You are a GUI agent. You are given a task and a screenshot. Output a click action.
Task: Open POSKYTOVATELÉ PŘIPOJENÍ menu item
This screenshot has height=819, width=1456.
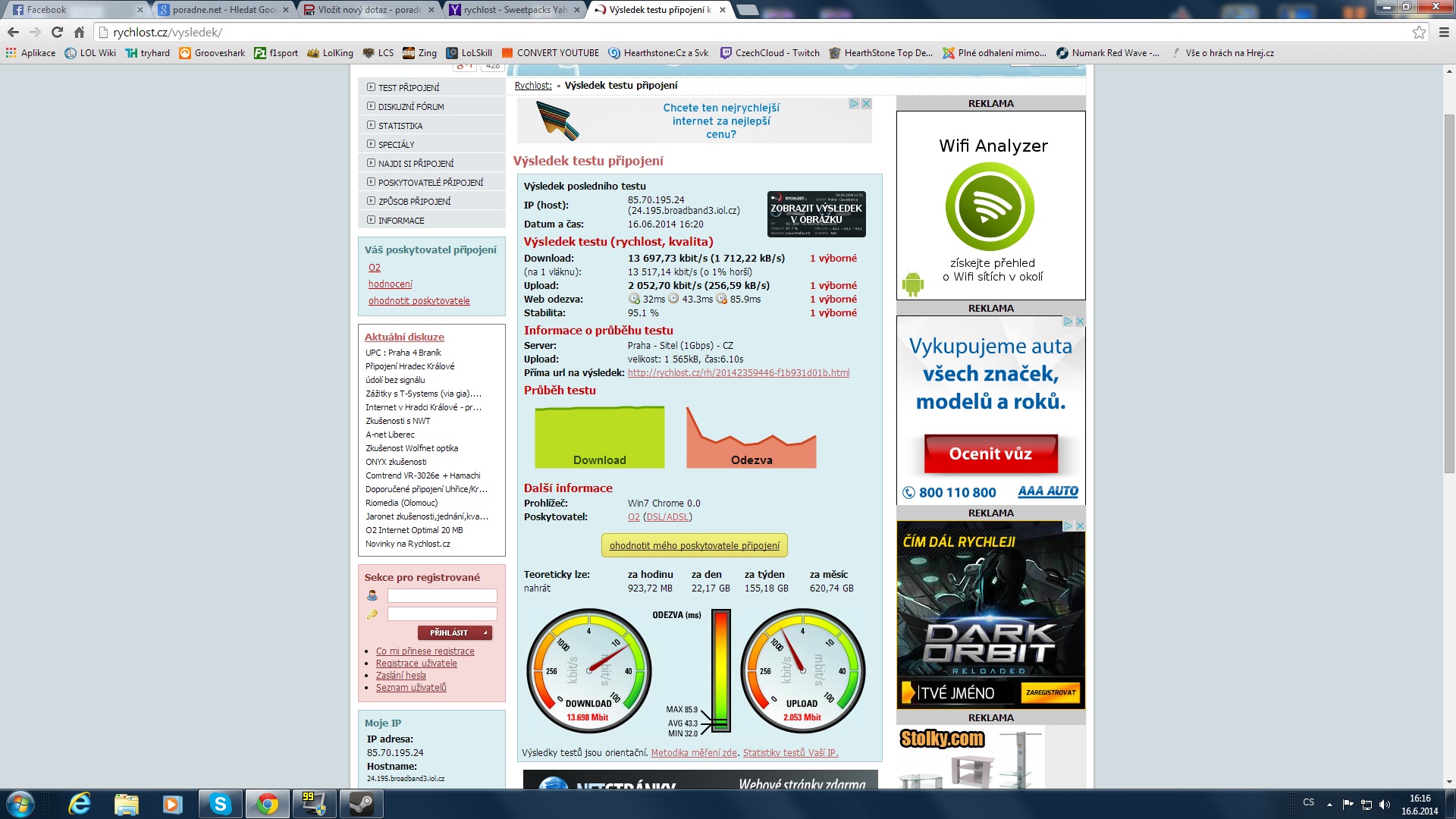(x=430, y=183)
